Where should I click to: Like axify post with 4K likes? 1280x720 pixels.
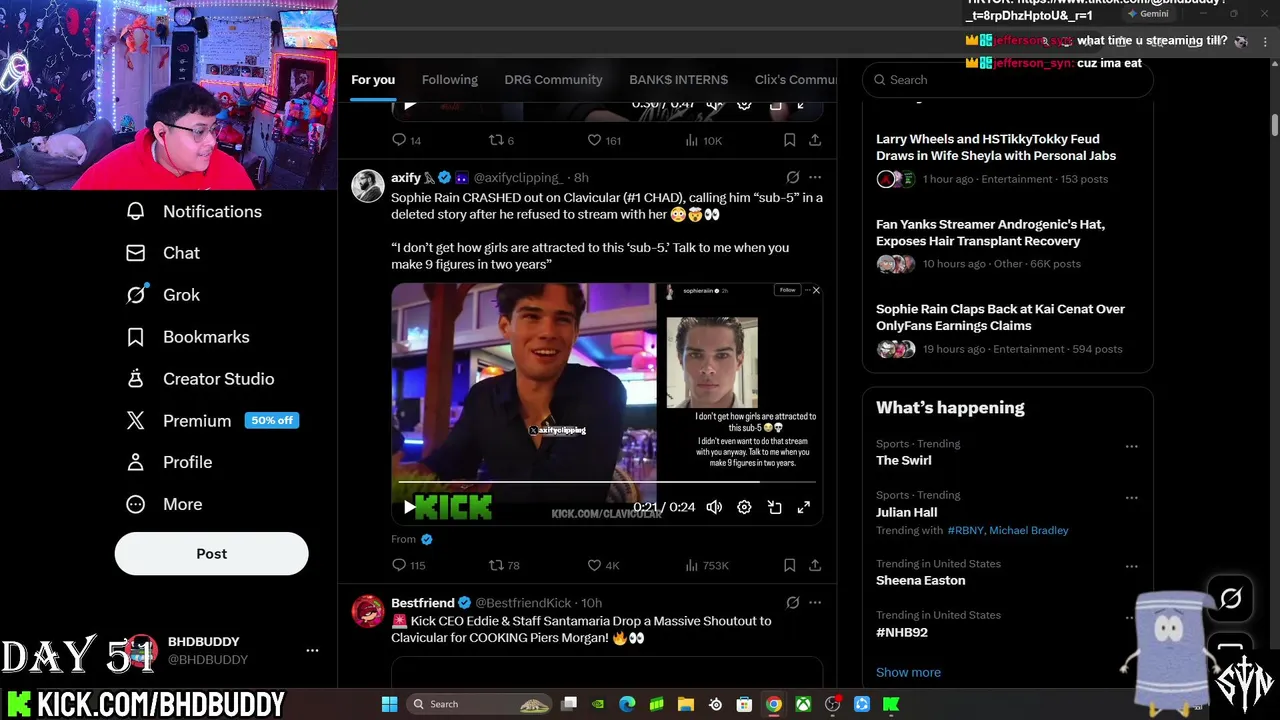pos(603,565)
